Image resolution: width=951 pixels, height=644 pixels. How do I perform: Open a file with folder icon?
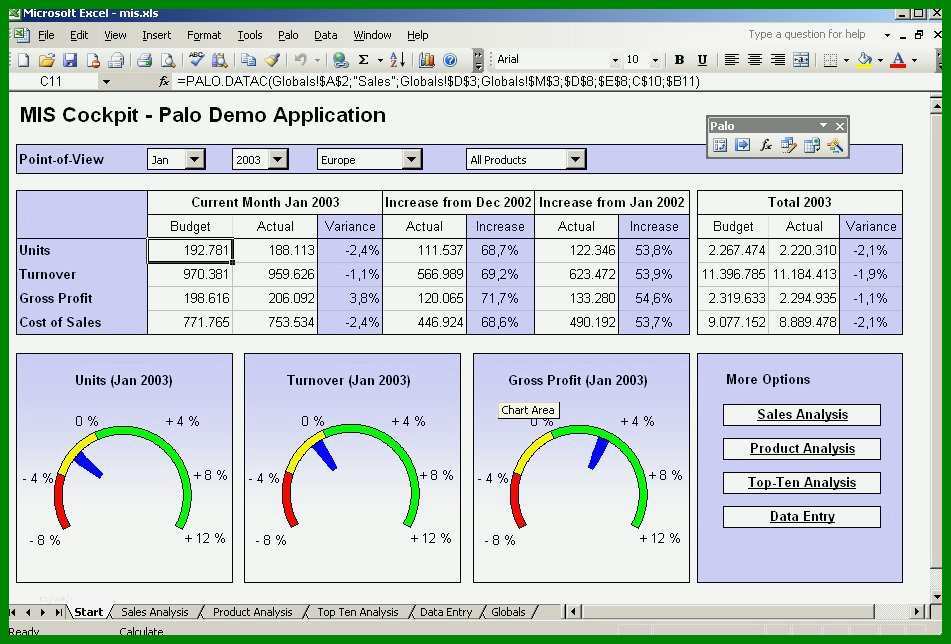[x=47, y=59]
